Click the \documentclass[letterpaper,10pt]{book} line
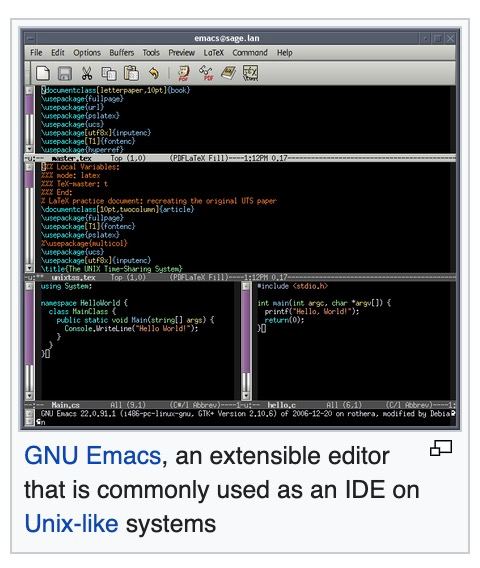 point(115,90)
